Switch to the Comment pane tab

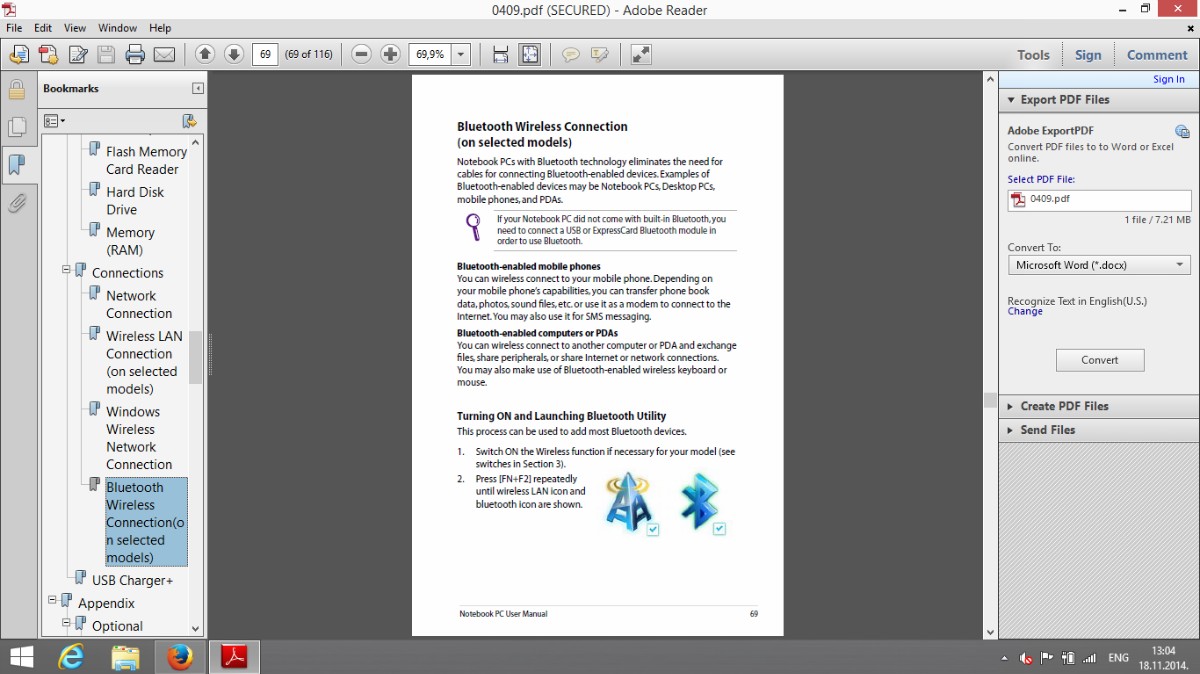pyautogui.click(x=1157, y=55)
